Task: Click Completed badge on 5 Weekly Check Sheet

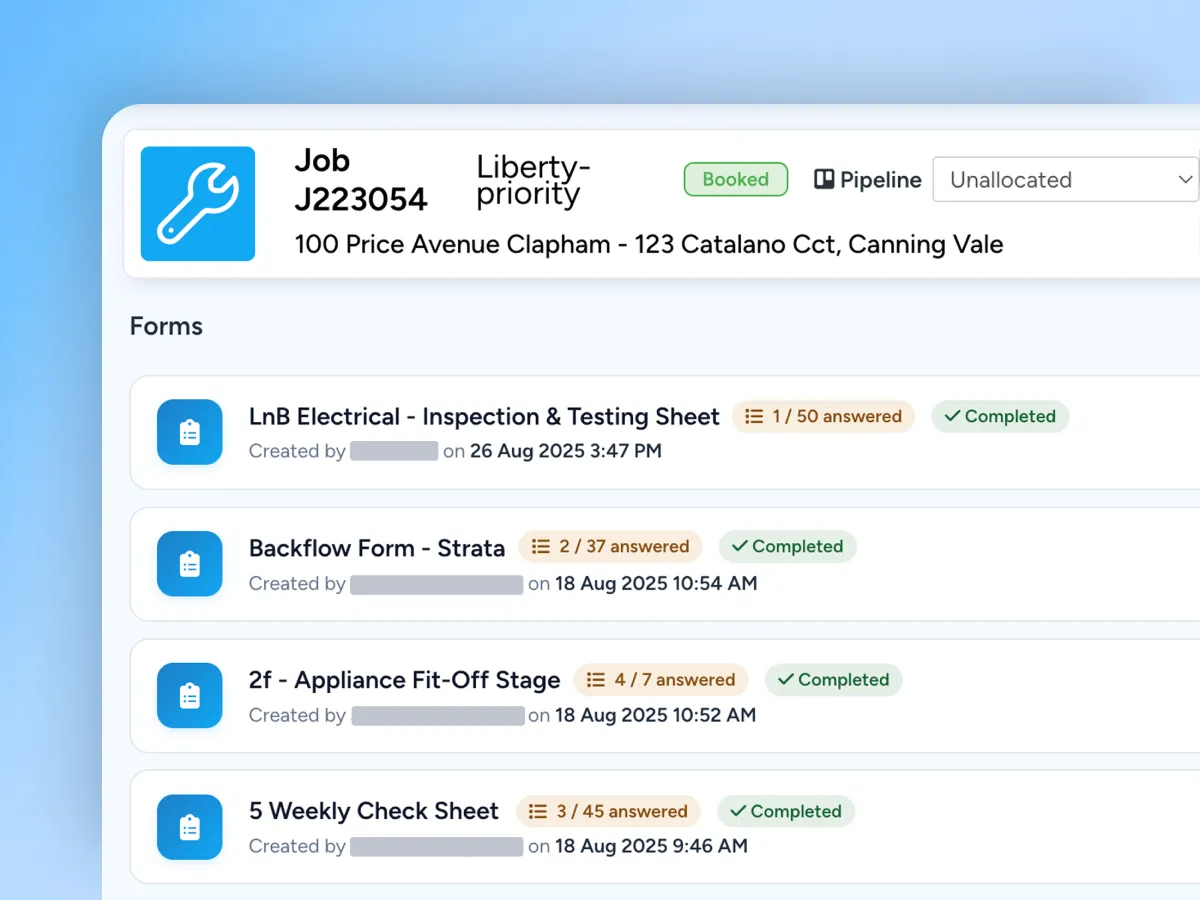Action: coord(786,811)
